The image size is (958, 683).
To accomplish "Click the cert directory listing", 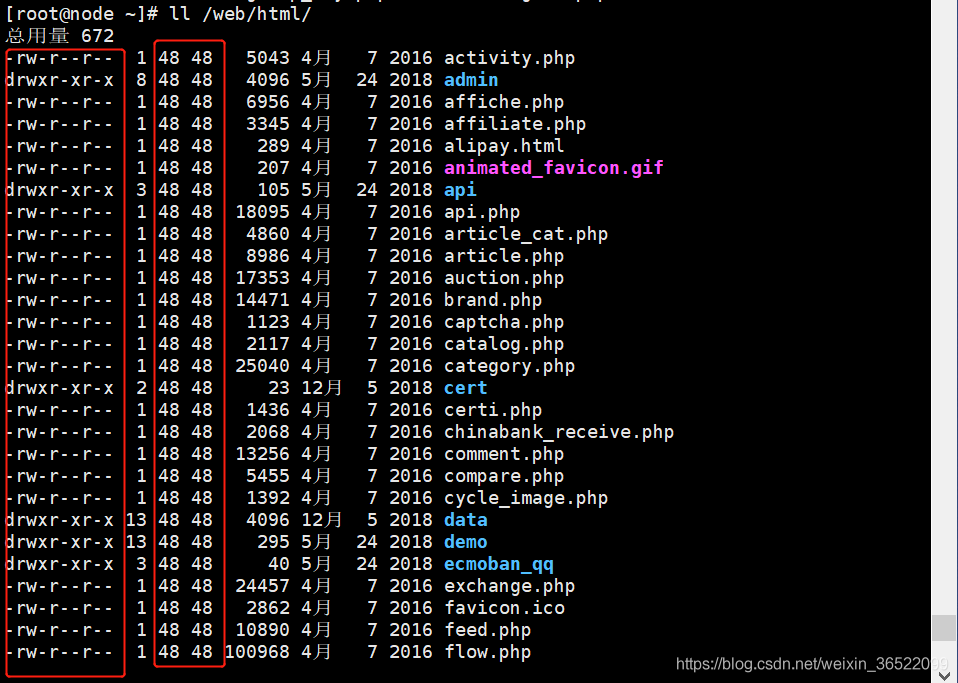I will 466,388.
